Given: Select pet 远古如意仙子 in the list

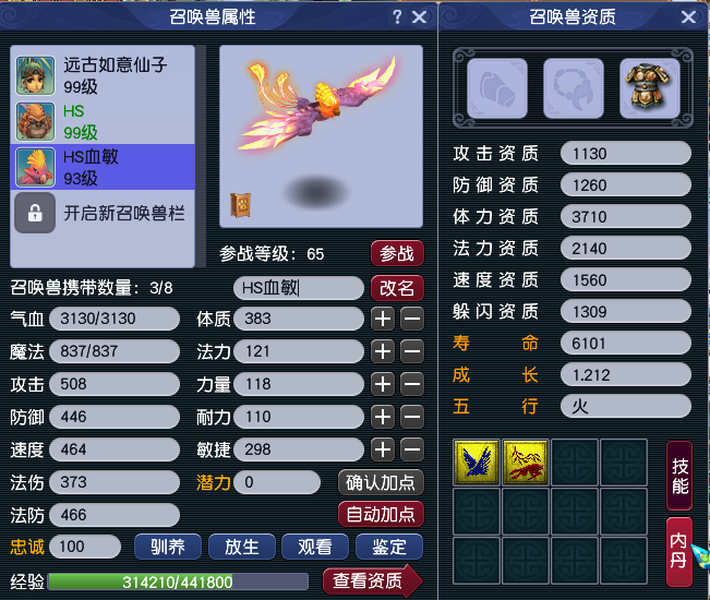Looking at the screenshot, I should tap(103, 75).
